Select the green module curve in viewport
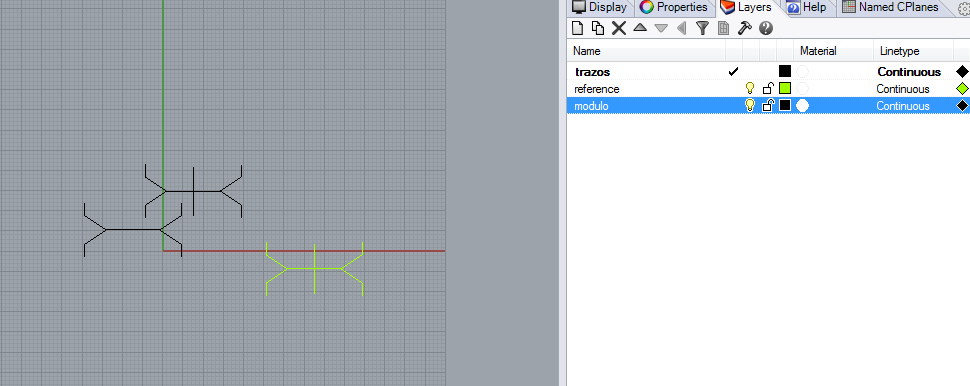Image resolution: width=970 pixels, height=386 pixels. (x=314, y=269)
